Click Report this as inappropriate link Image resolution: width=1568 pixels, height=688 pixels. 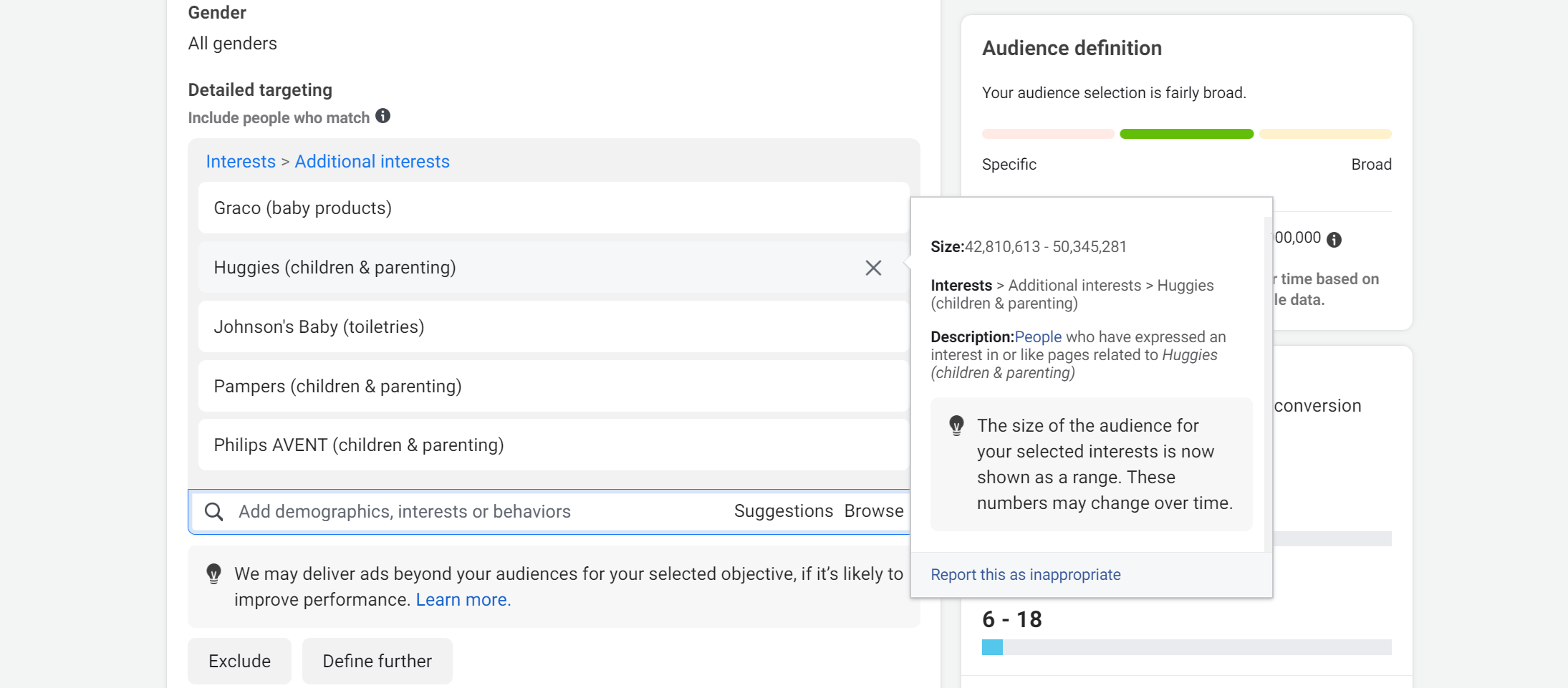[1026, 574]
